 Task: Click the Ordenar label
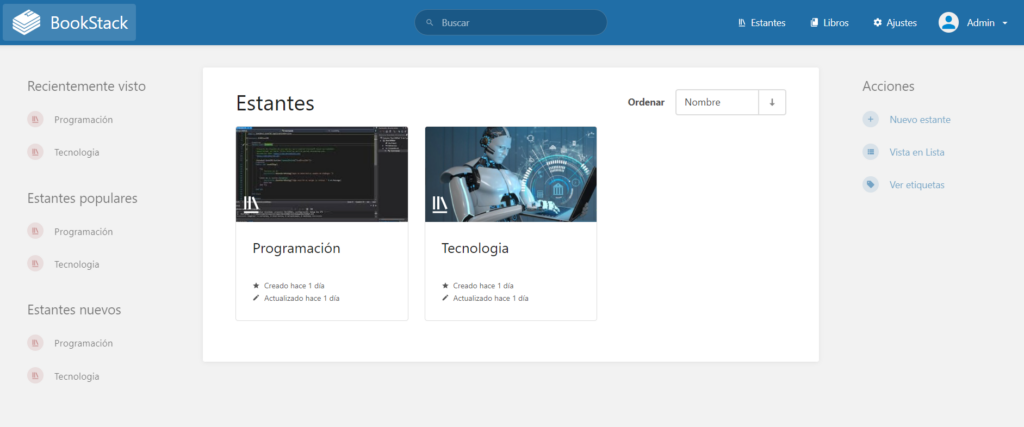point(646,103)
